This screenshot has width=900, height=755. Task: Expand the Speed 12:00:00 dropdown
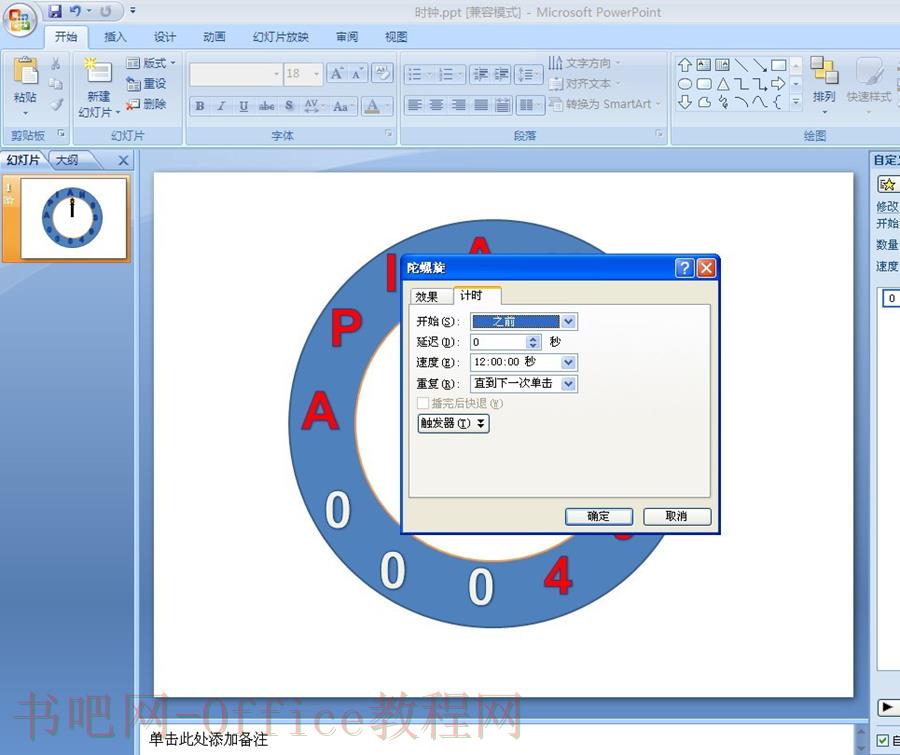(x=568, y=362)
